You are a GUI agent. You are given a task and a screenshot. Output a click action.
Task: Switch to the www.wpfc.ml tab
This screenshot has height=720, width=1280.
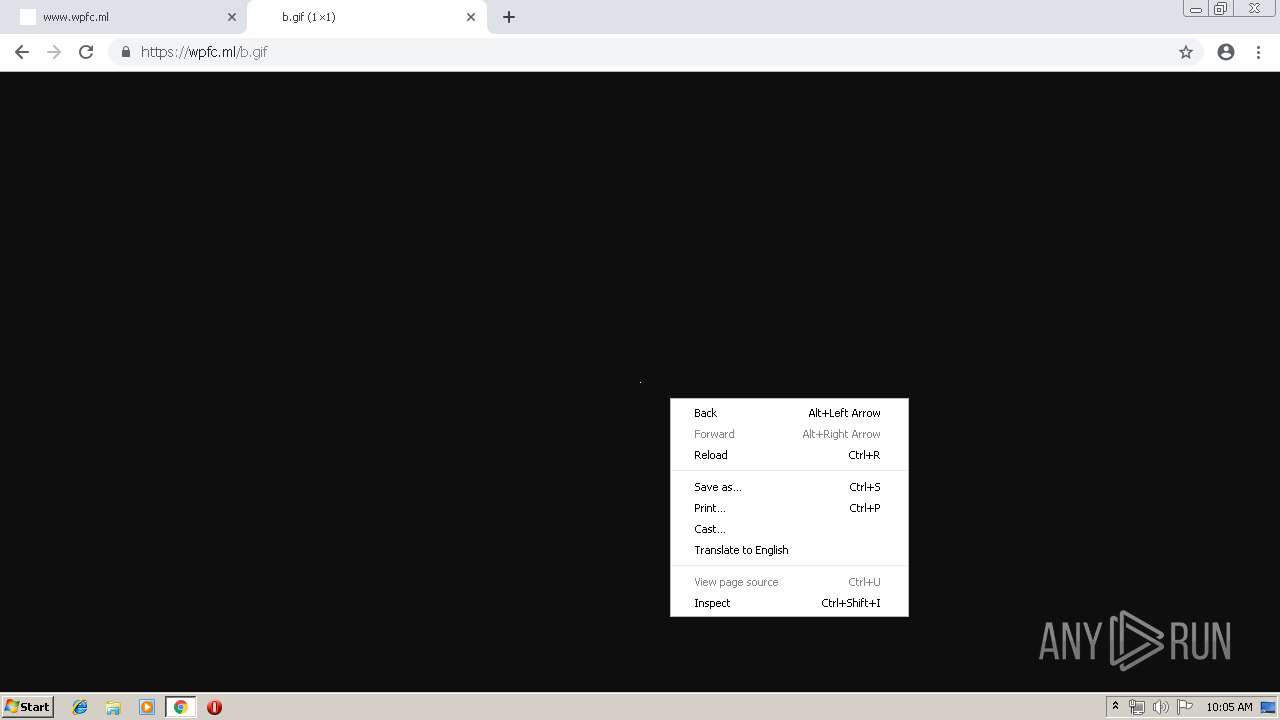125,17
